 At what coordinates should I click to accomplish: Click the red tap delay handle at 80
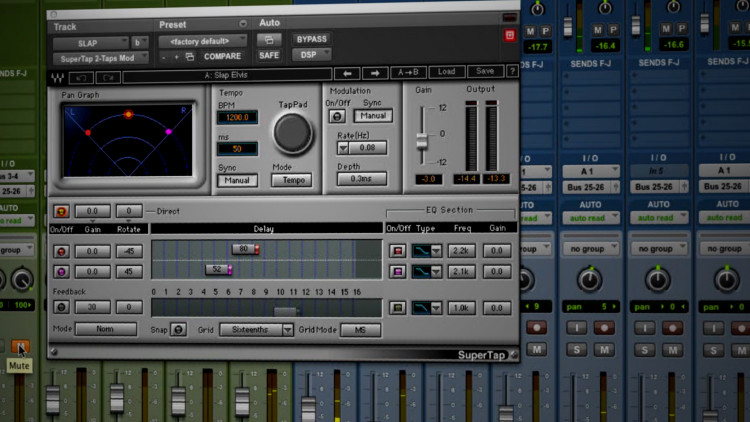coord(245,249)
